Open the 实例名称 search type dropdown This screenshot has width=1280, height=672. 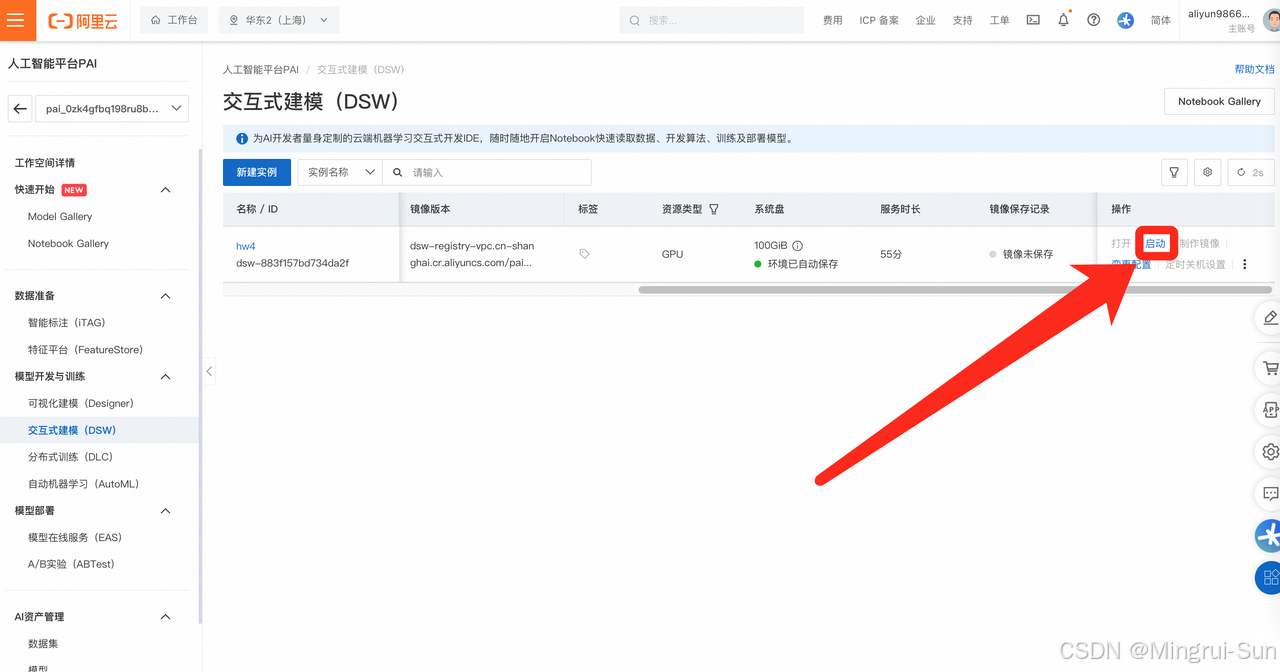[x=340, y=172]
